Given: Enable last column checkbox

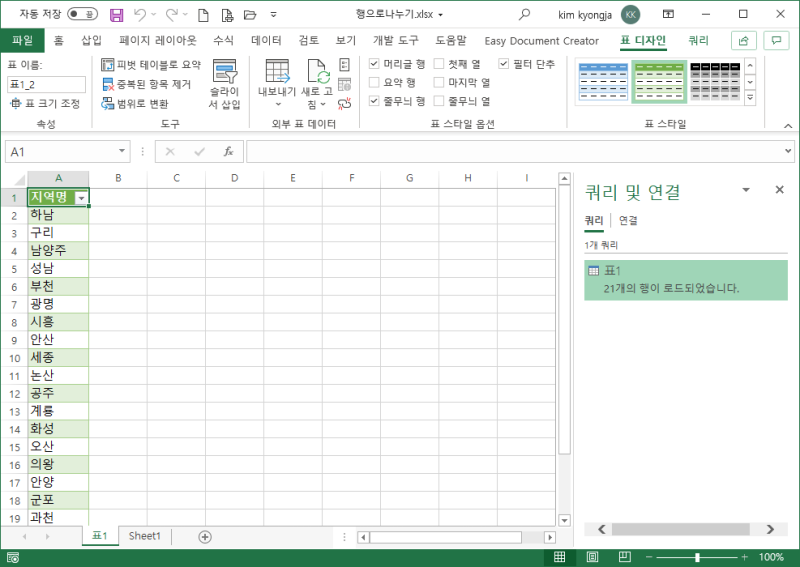Looking at the screenshot, I should click(439, 82).
